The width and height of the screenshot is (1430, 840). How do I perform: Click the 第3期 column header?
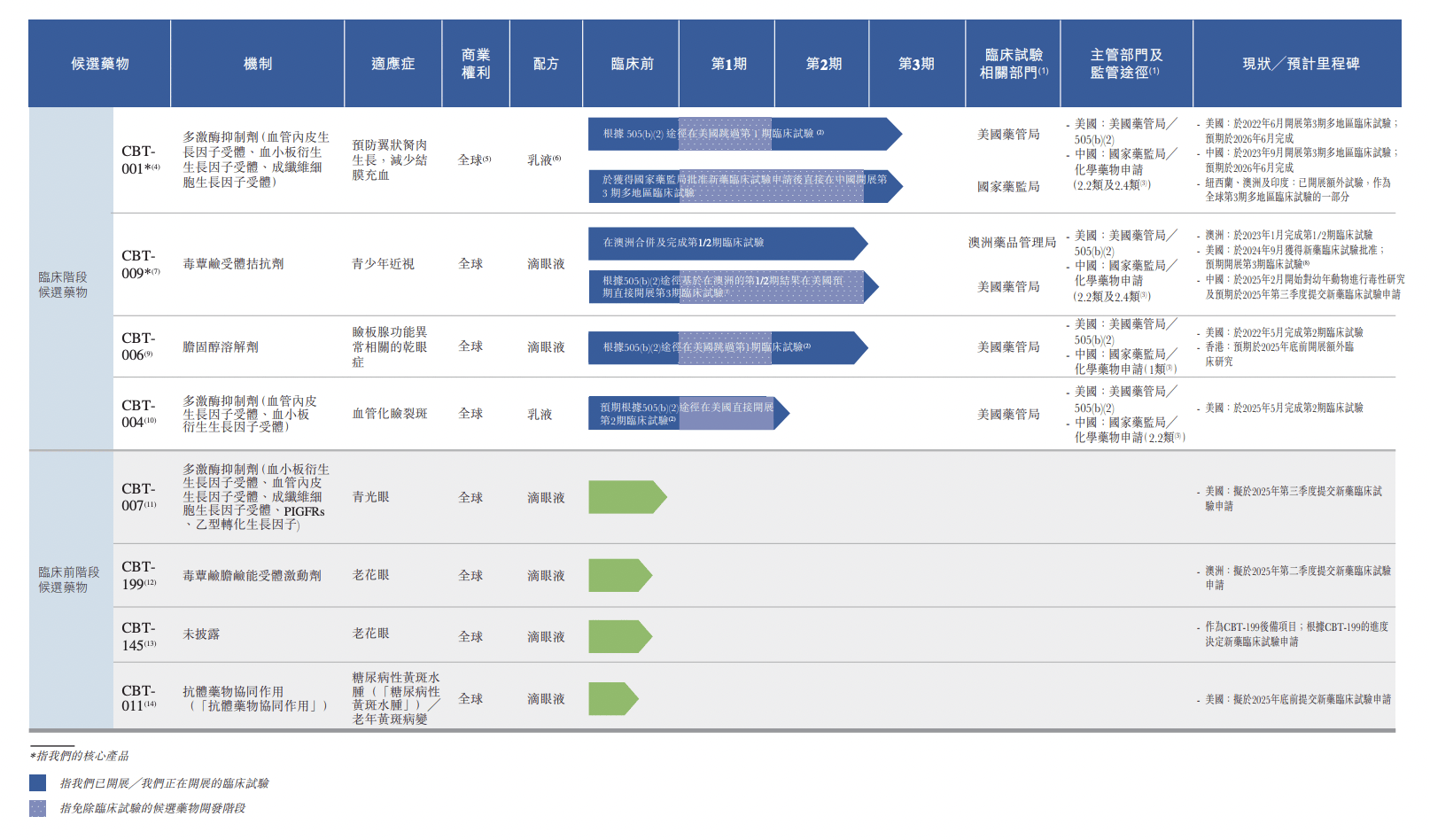point(917,64)
